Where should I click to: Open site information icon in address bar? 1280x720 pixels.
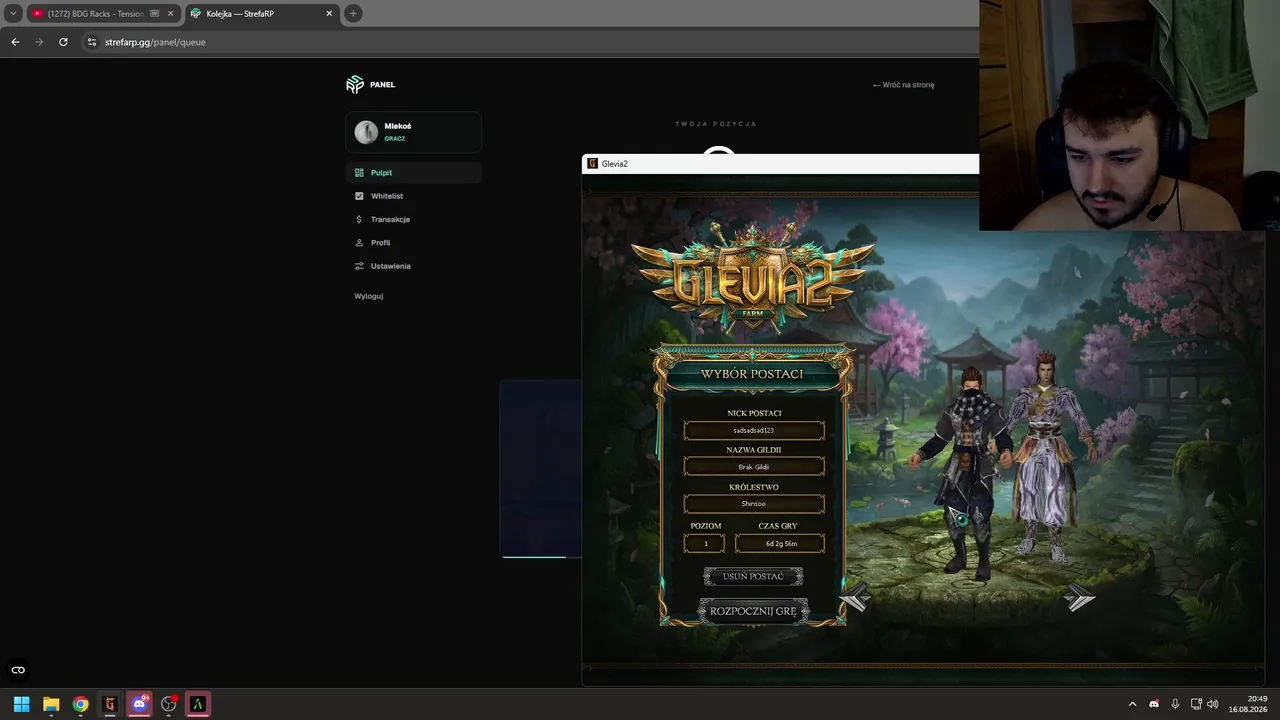tap(92, 42)
